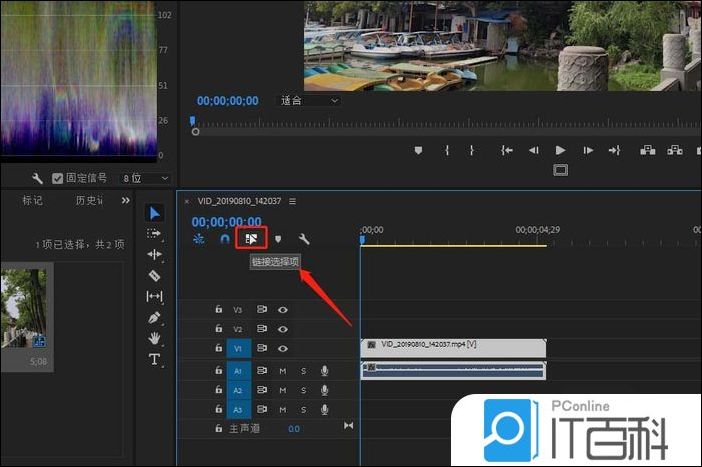
Task: Switch to the 标记 tab
Action: [x=32, y=200]
